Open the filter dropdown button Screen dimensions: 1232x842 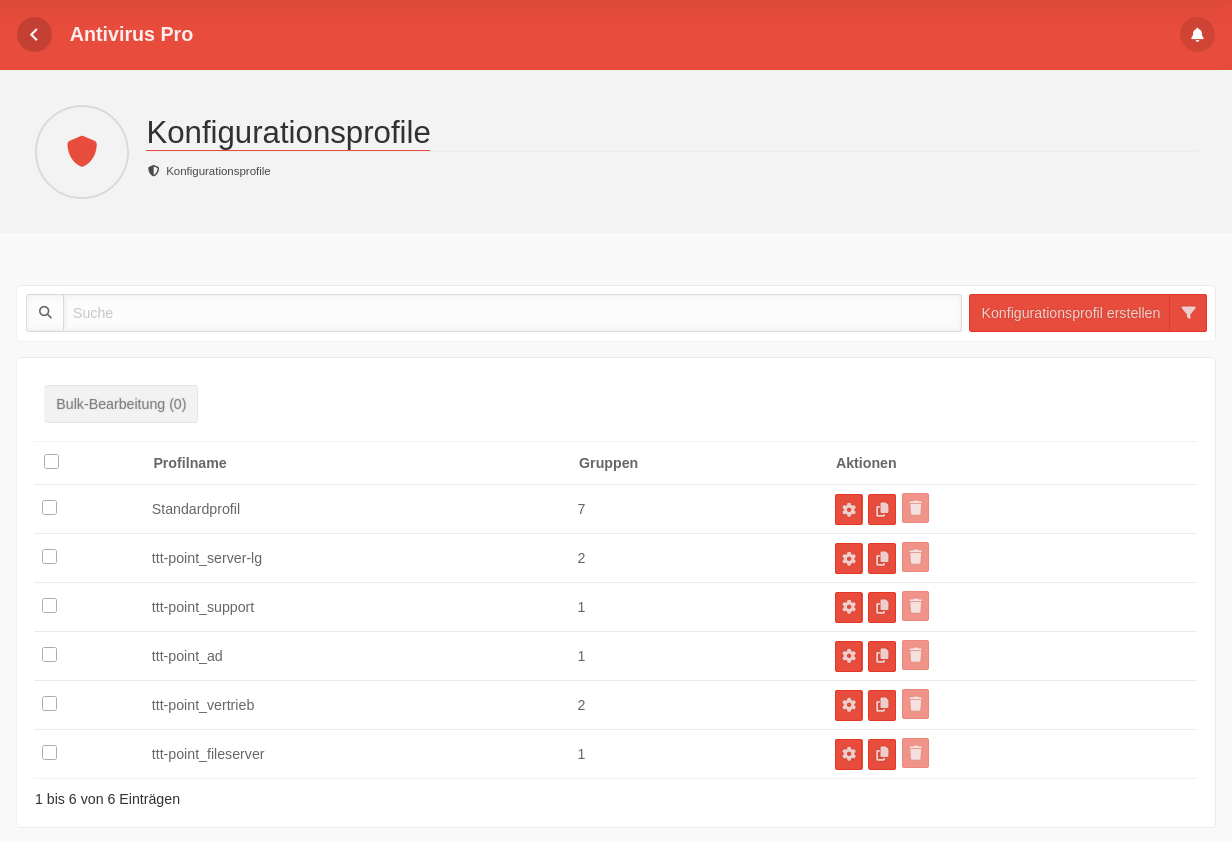(1188, 313)
